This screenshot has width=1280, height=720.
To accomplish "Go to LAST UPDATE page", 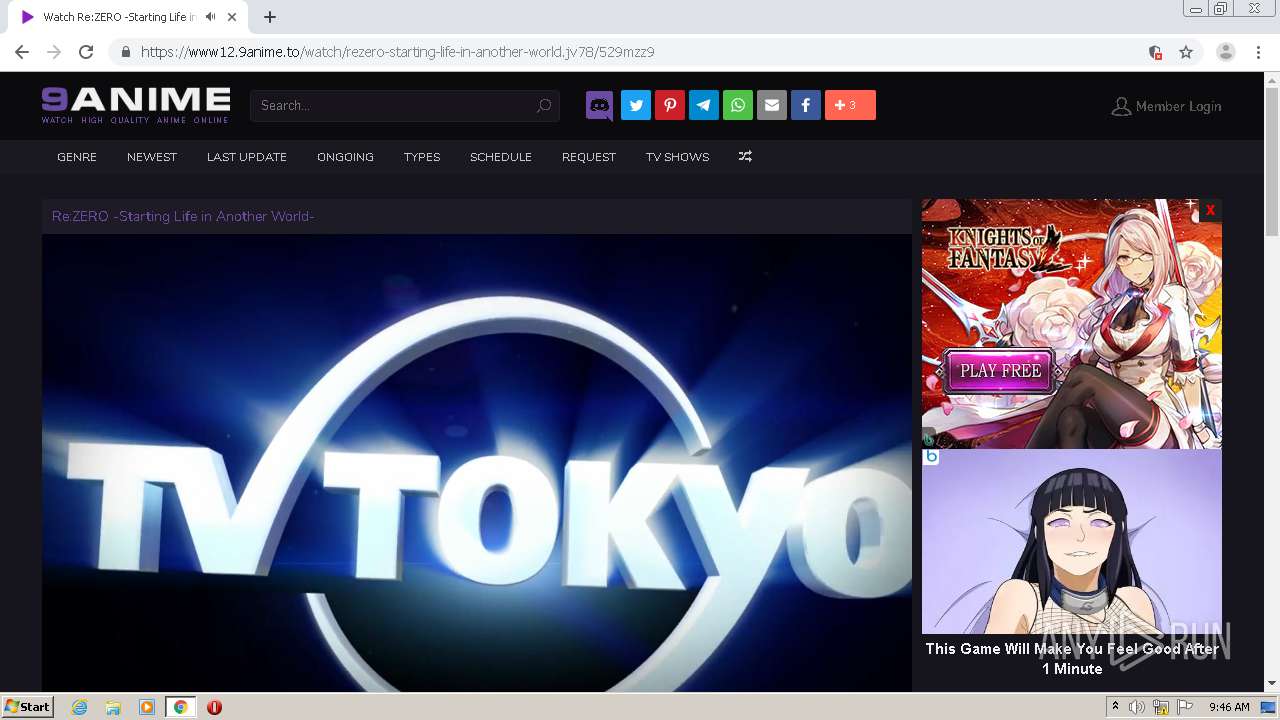I will (x=247, y=157).
